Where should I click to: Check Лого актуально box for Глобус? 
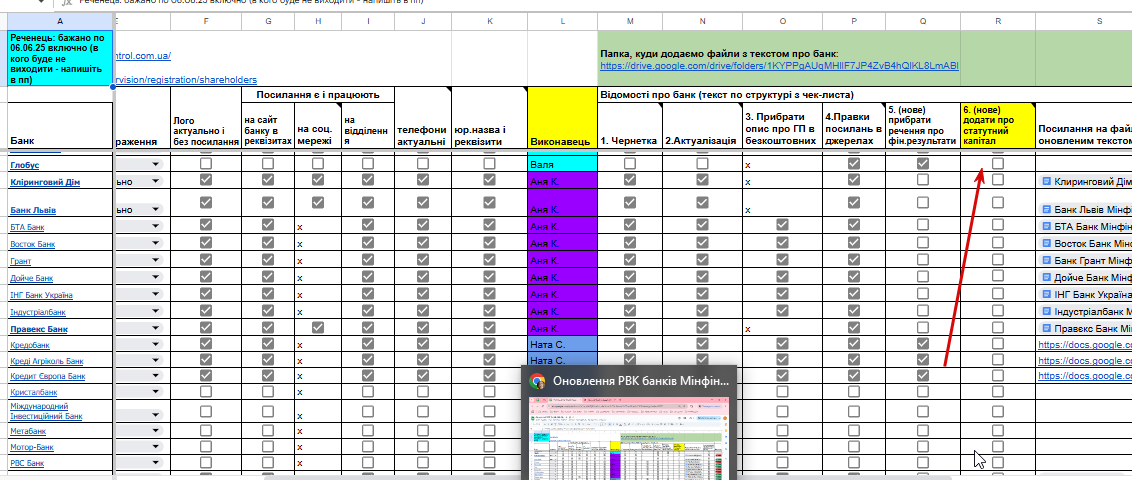pyautogui.click(x=206, y=164)
